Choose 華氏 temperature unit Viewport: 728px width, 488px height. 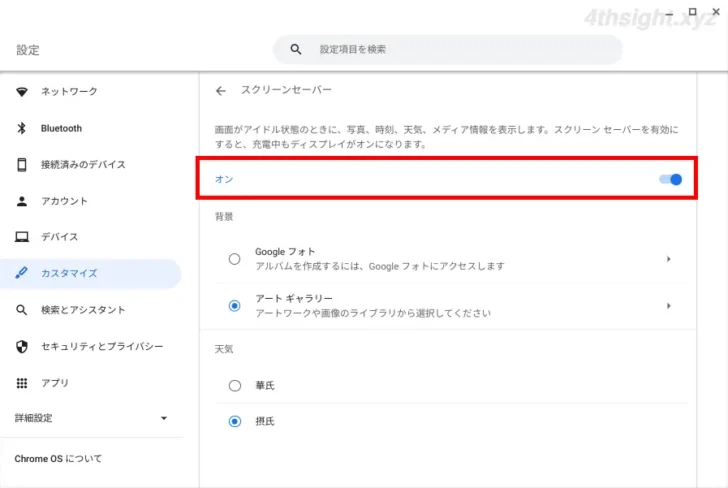pyautogui.click(x=234, y=385)
